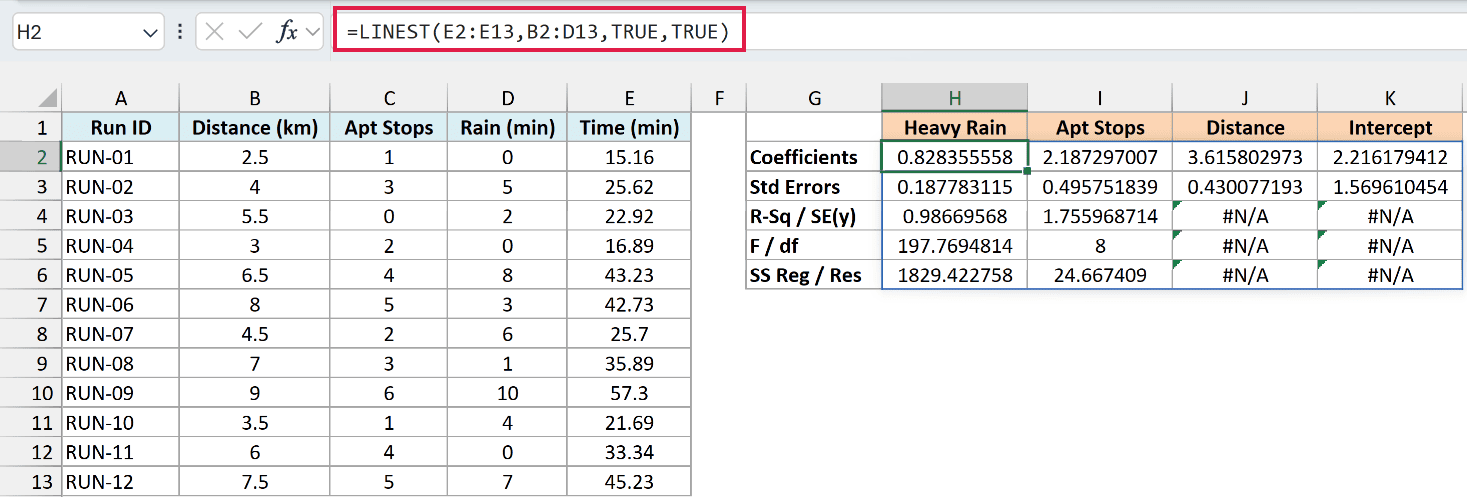Select cell with value 2.187297007

1100,157
